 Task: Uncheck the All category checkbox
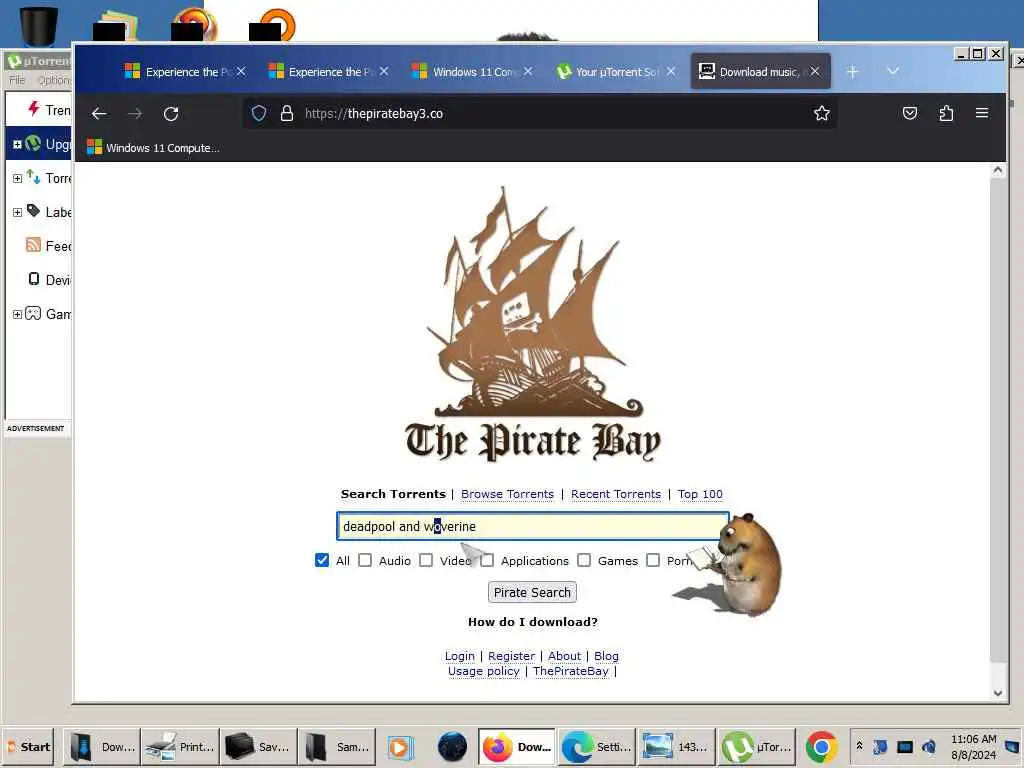coord(322,560)
